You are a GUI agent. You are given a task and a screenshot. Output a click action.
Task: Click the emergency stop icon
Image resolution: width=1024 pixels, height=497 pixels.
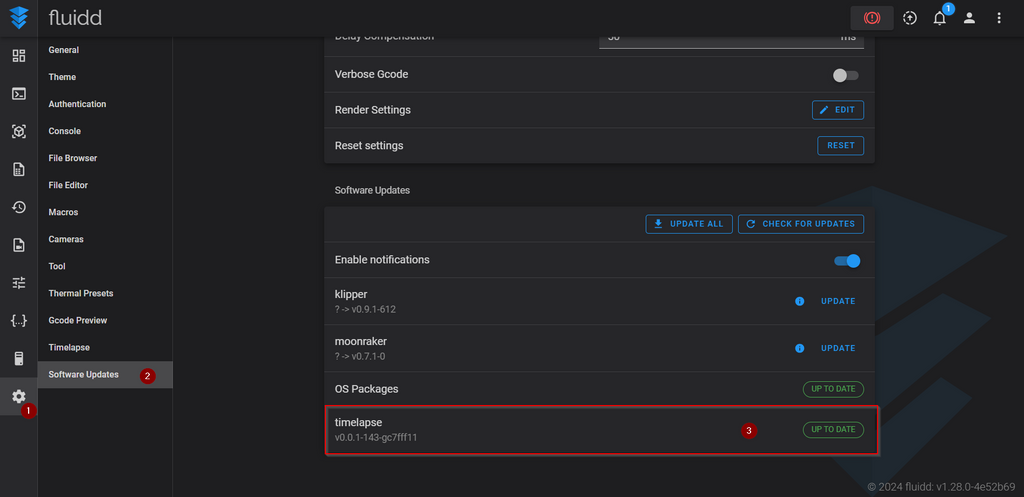[872, 18]
